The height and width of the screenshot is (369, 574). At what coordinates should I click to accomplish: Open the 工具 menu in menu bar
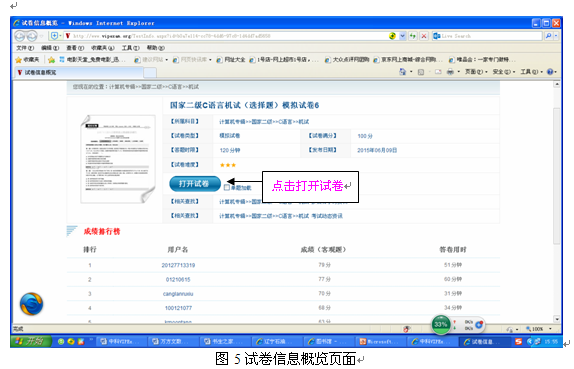click(130, 48)
